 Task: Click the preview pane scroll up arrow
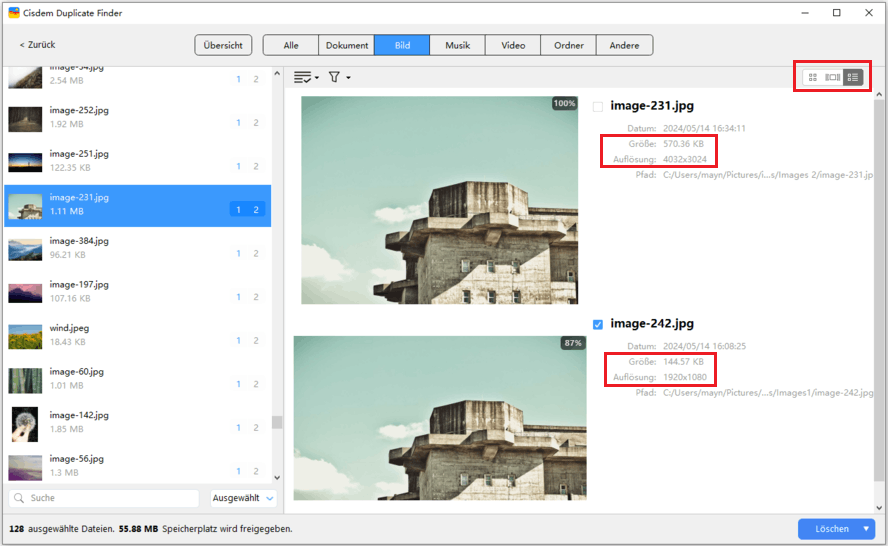click(x=879, y=94)
